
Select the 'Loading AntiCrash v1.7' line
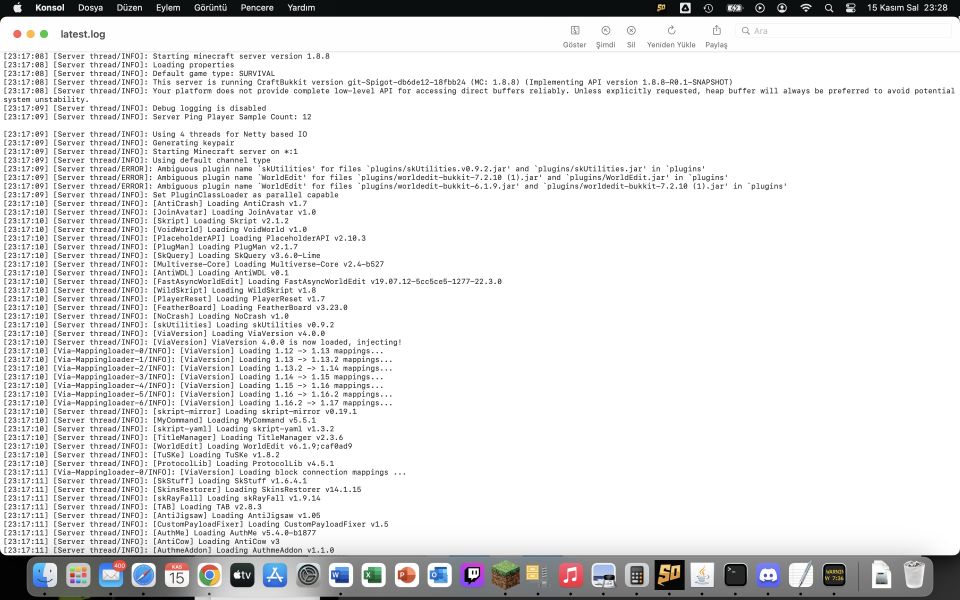pyautogui.click(x=155, y=203)
